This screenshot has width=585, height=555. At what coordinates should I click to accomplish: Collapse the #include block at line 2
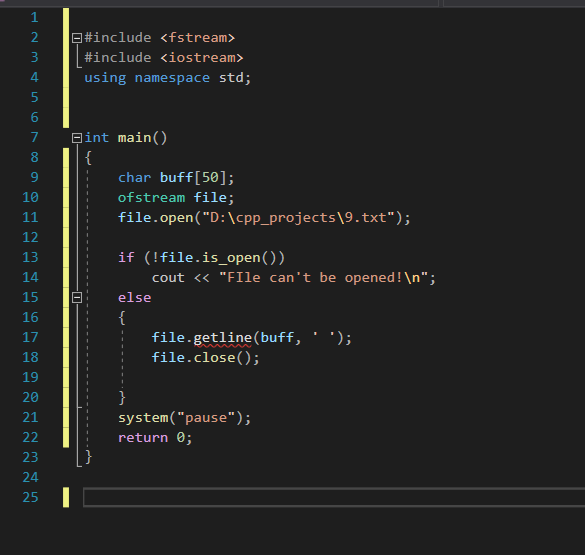(x=77, y=38)
